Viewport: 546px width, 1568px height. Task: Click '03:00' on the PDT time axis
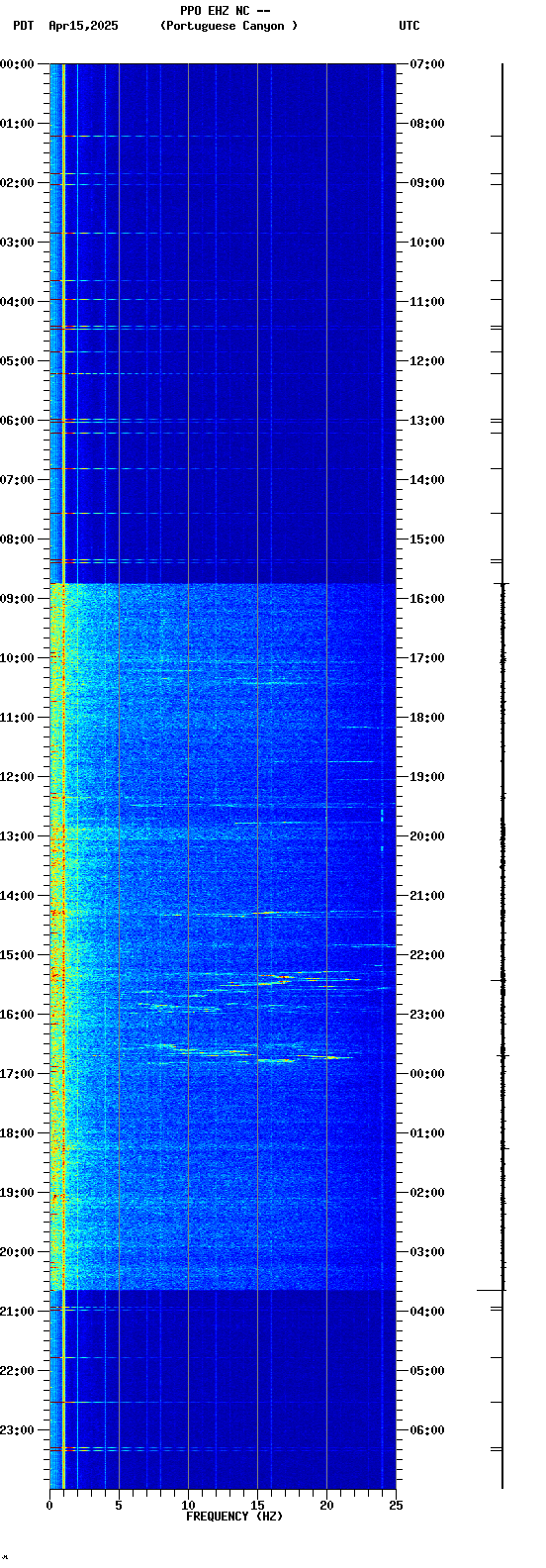pyautogui.click(x=17, y=243)
